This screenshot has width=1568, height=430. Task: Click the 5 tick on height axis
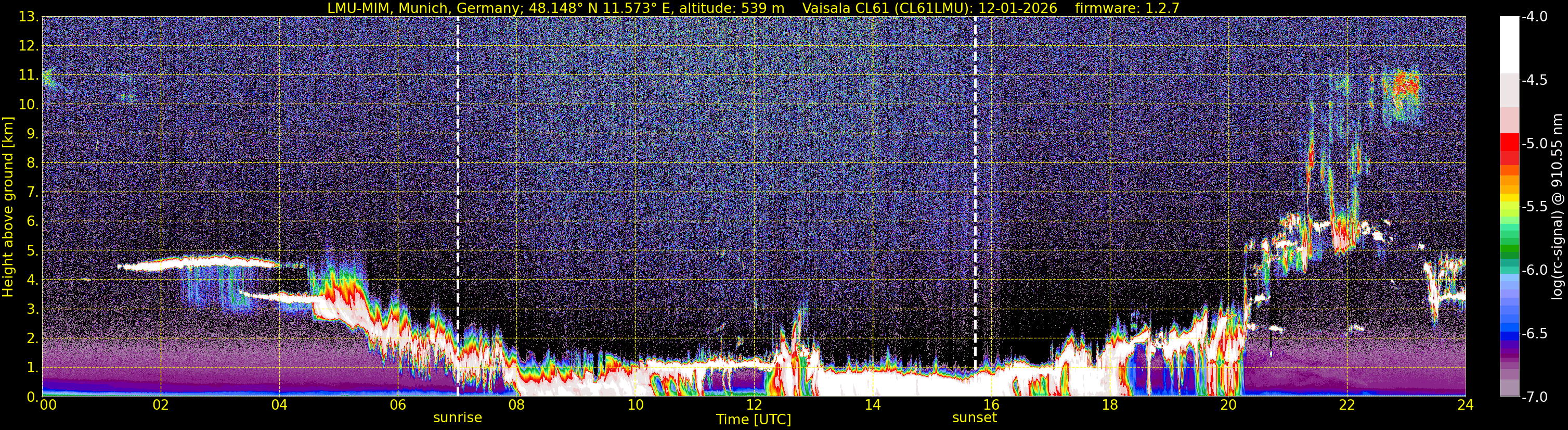click(32, 251)
